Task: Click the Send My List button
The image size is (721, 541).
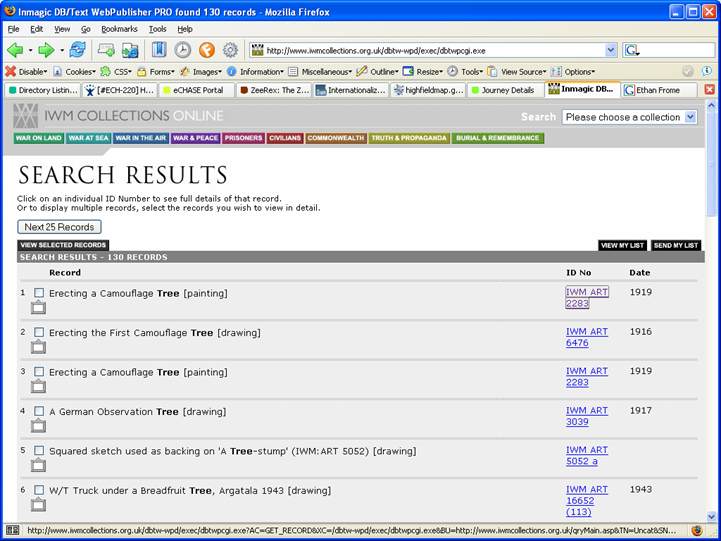Action: (676, 245)
